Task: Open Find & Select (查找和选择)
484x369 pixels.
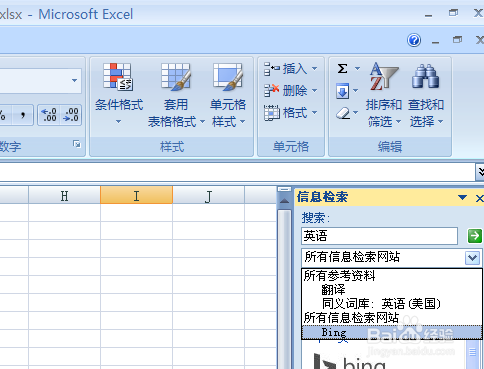Action: pos(426,95)
